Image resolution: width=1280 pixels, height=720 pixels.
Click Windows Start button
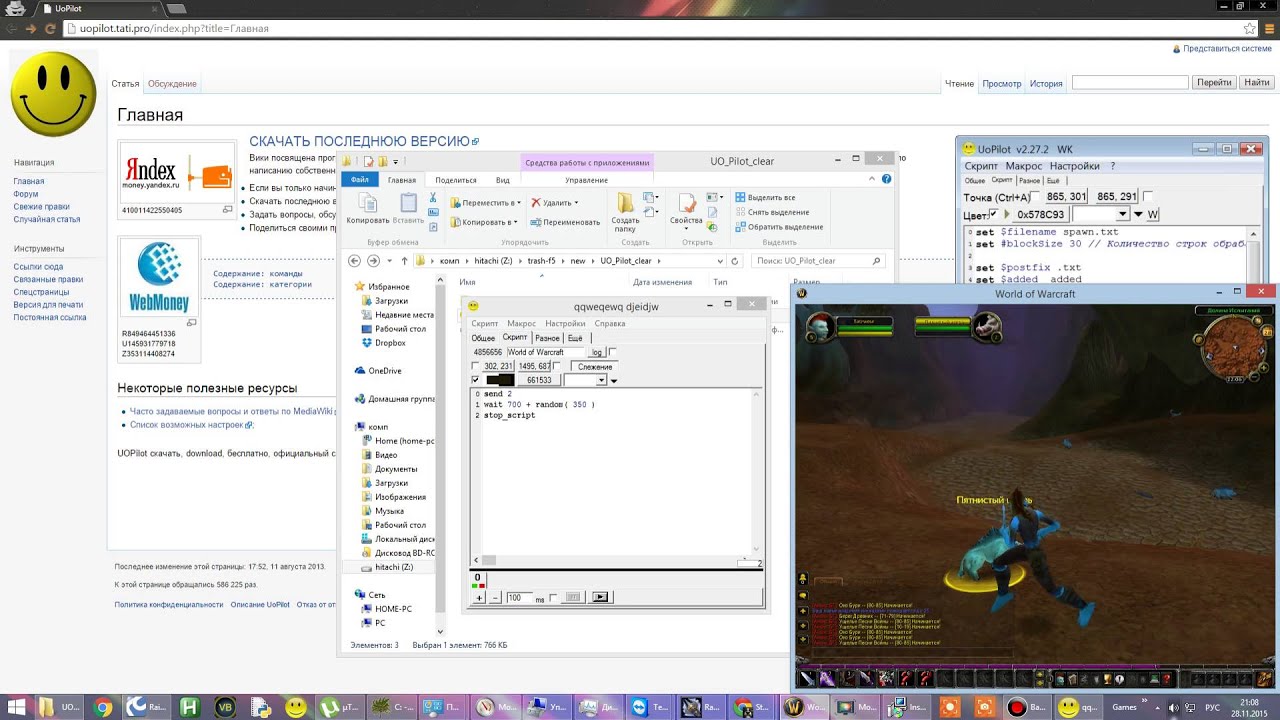(15, 707)
